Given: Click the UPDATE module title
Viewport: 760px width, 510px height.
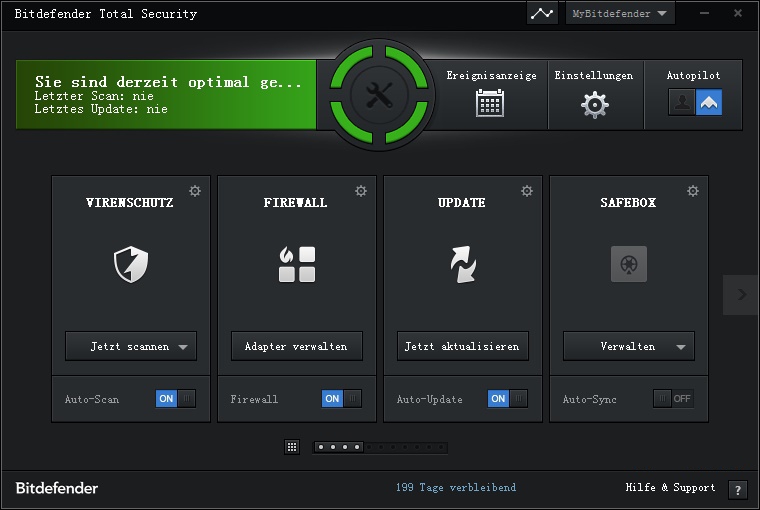Looking at the screenshot, I should click(x=461, y=203).
